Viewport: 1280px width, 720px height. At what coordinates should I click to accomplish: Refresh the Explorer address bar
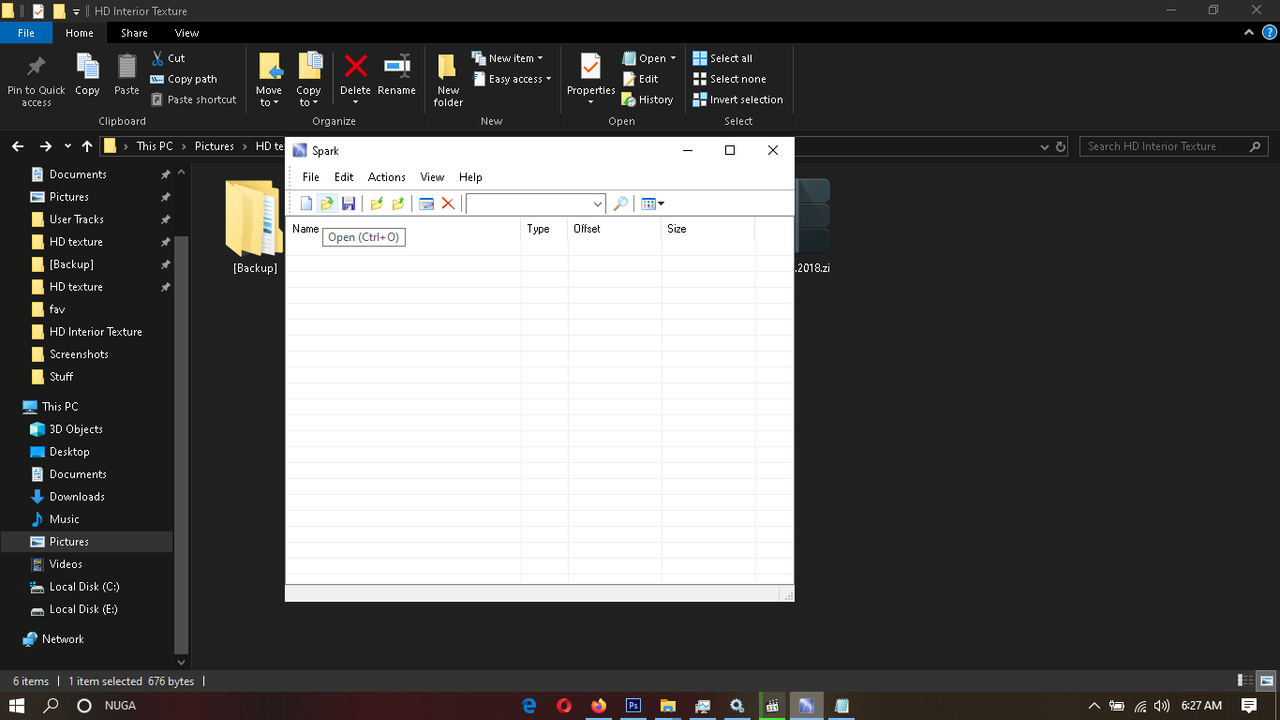[x=1061, y=146]
